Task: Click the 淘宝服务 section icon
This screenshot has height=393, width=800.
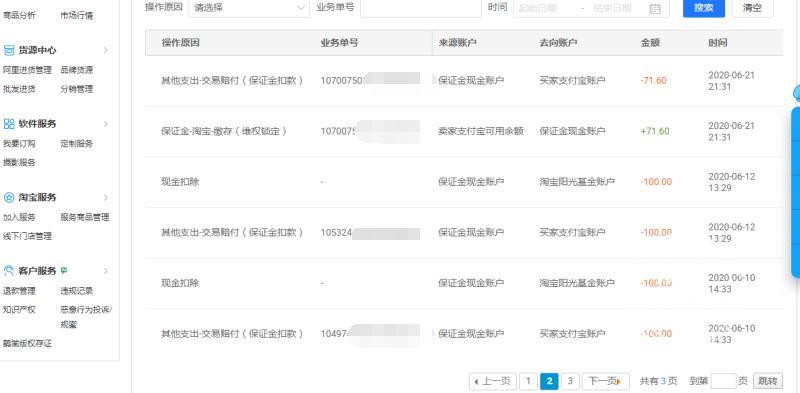Action: pos(9,198)
